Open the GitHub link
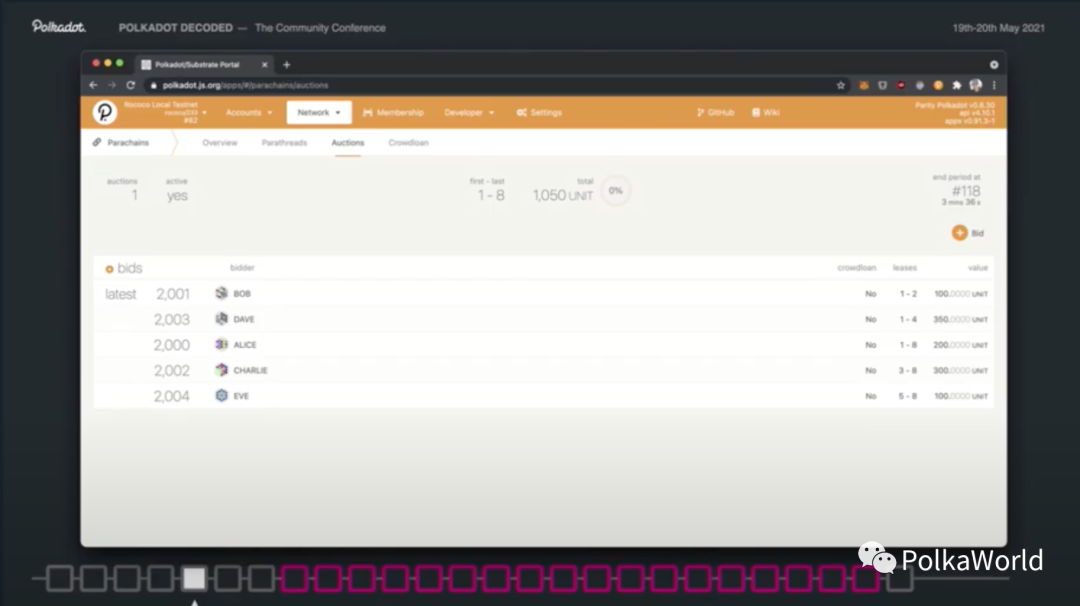 pos(715,113)
